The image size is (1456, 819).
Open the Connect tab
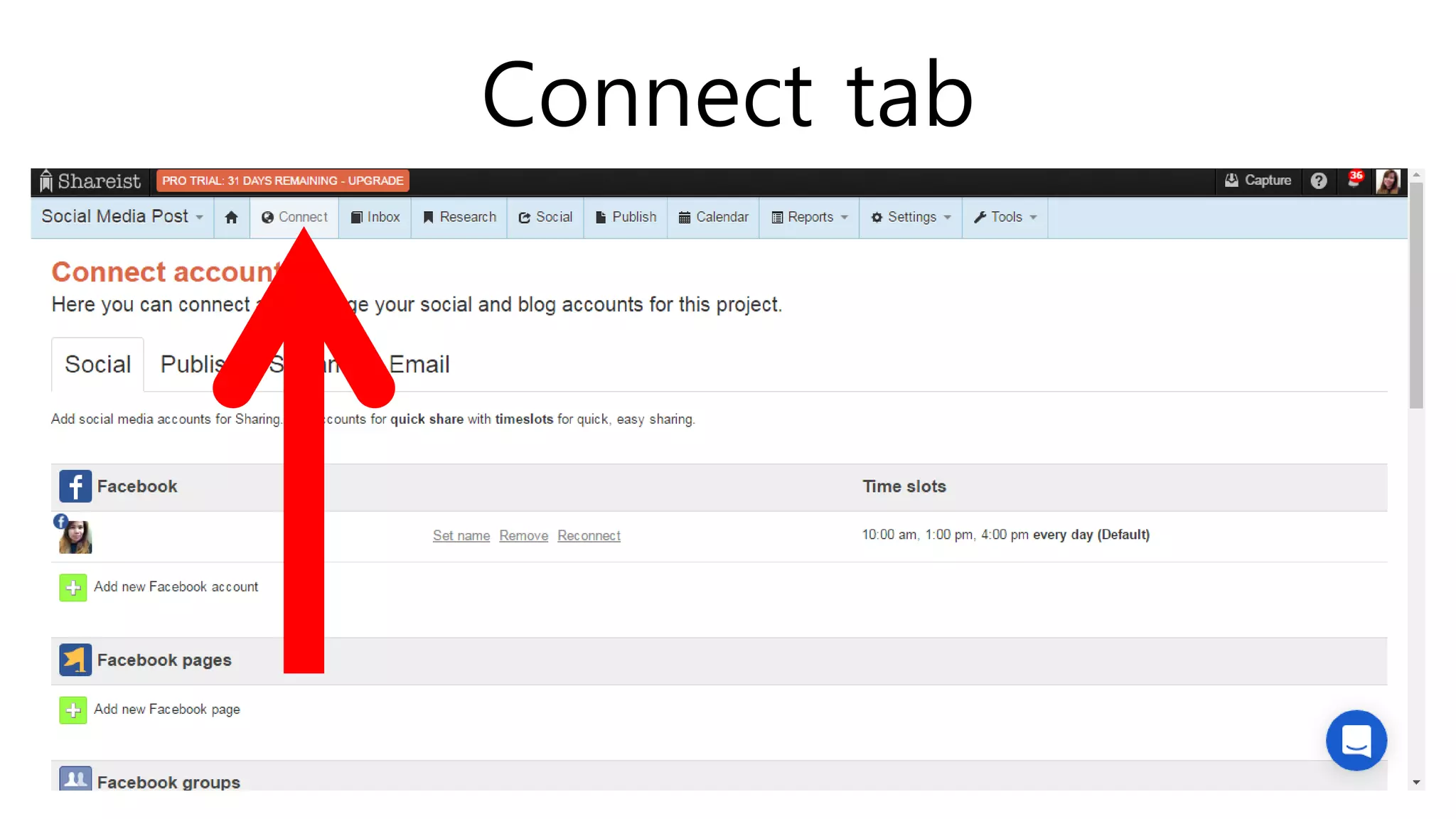[294, 218]
